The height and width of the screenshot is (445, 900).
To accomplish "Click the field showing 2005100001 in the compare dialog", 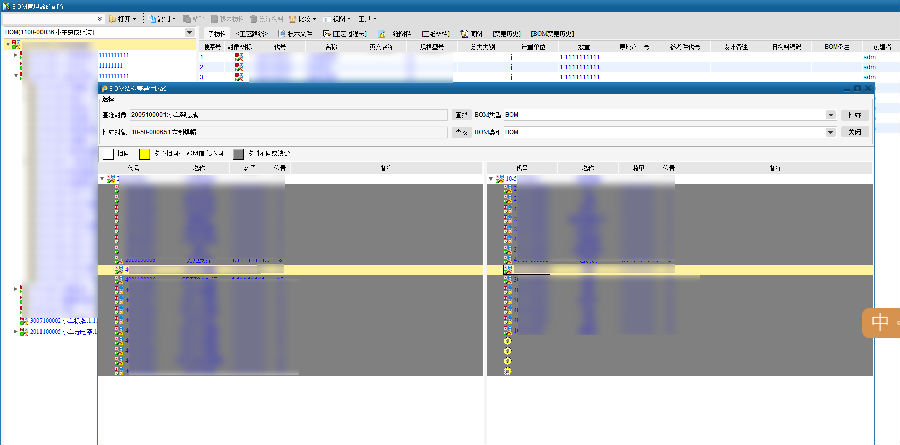I will tap(289, 115).
